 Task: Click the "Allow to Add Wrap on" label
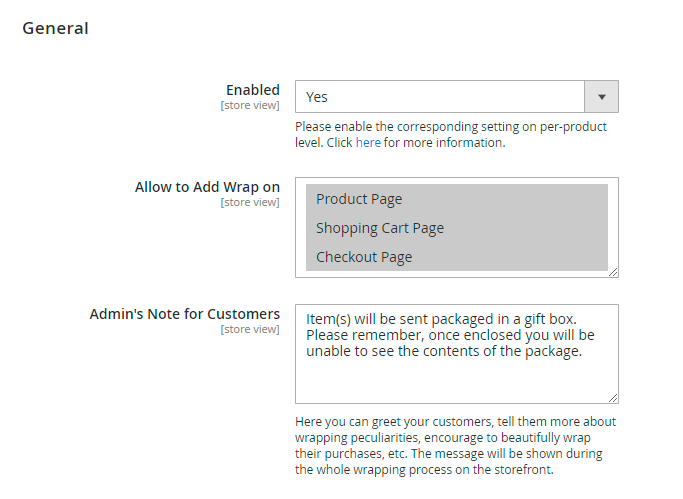[207, 187]
